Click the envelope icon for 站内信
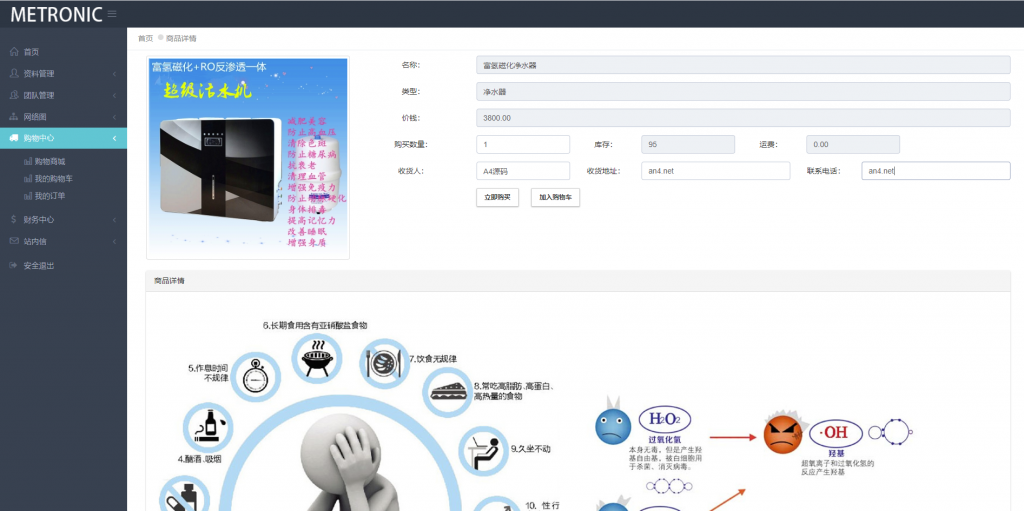Viewport: 1024px width, 511px height. tap(12, 241)
